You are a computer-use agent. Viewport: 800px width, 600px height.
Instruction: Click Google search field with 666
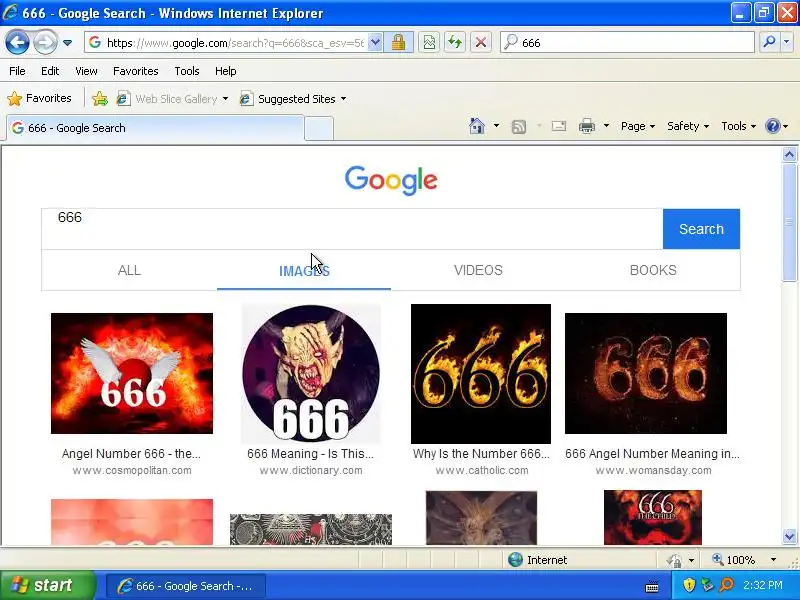[352, 229]
